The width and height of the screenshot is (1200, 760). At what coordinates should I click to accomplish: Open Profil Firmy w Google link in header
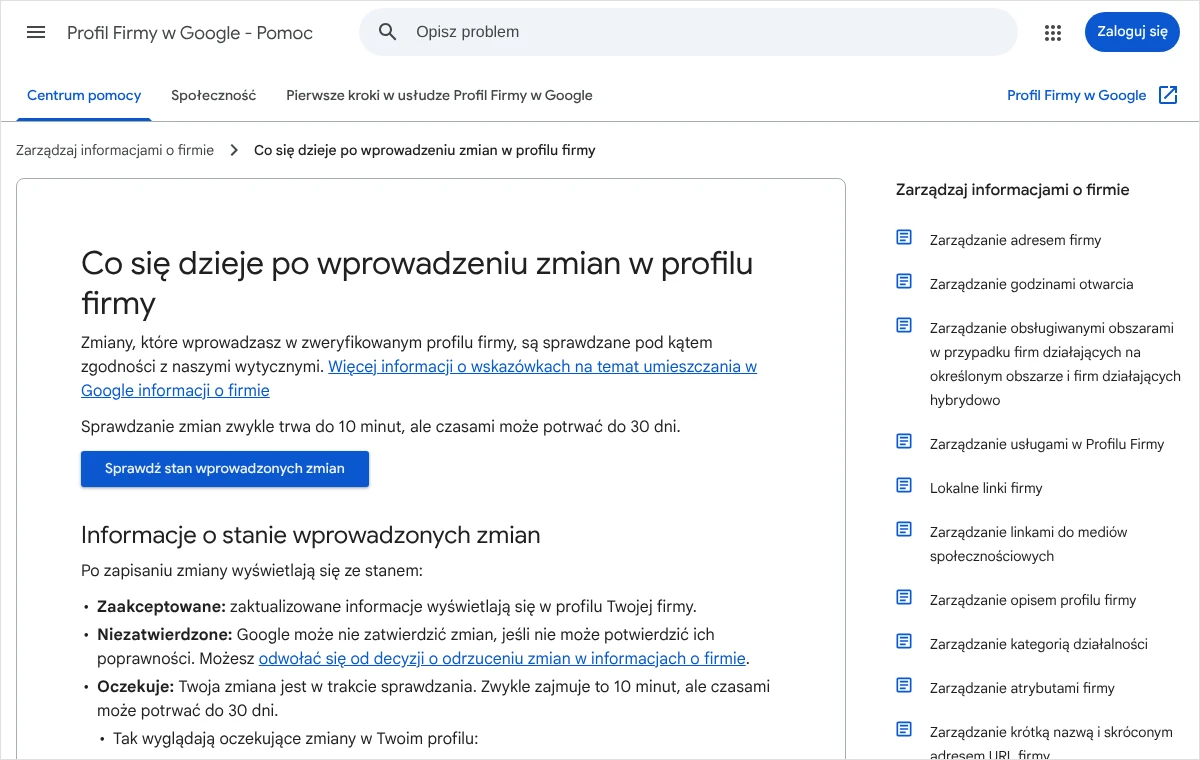[x=1076, y=96]
